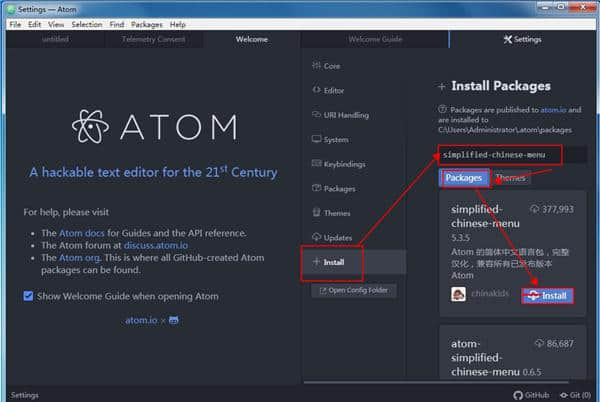Image resolution: width=600 pixels, height=402 pixels.
Task: Install the simplified-chinese-menu package
Action: [546, 296]
